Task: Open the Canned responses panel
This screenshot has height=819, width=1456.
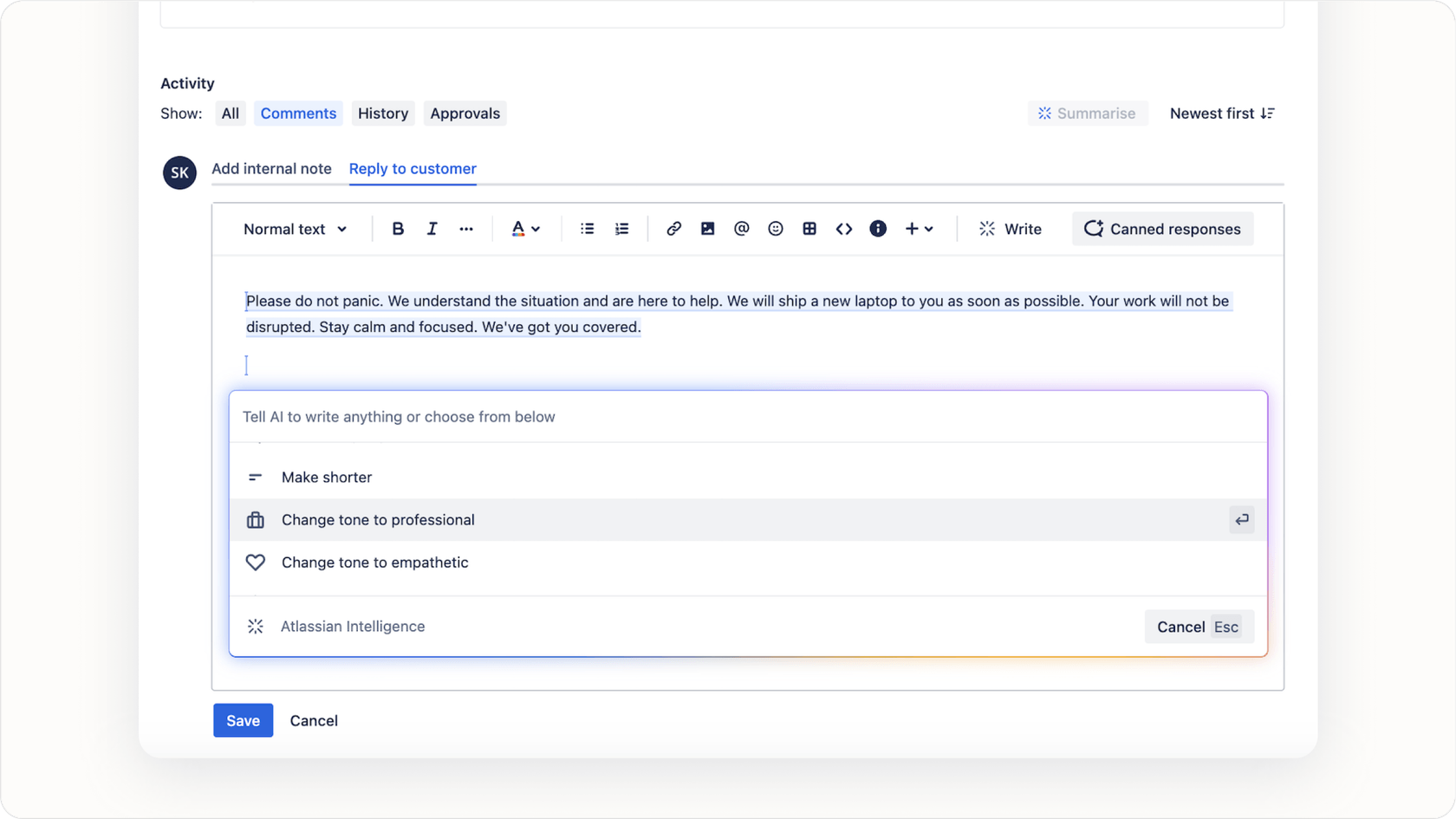Action: tap(1162, 229)
